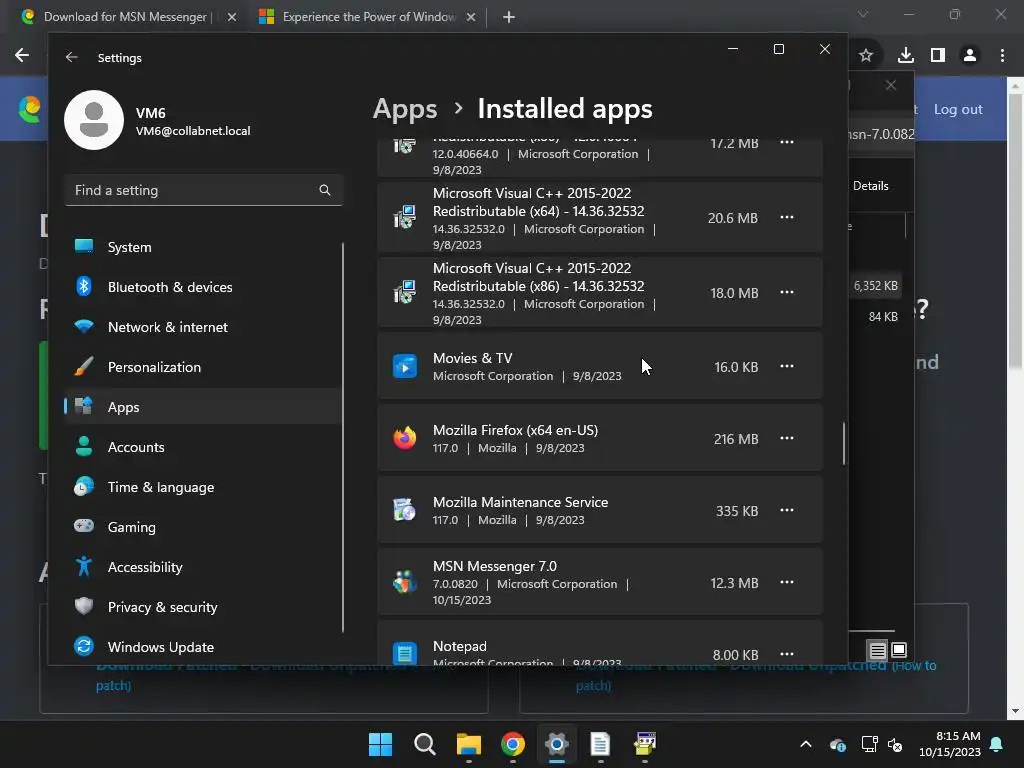Open options for 12.0.40664.0 redistributable entry
Screen dimensions: 1024x768
[787, 142]
